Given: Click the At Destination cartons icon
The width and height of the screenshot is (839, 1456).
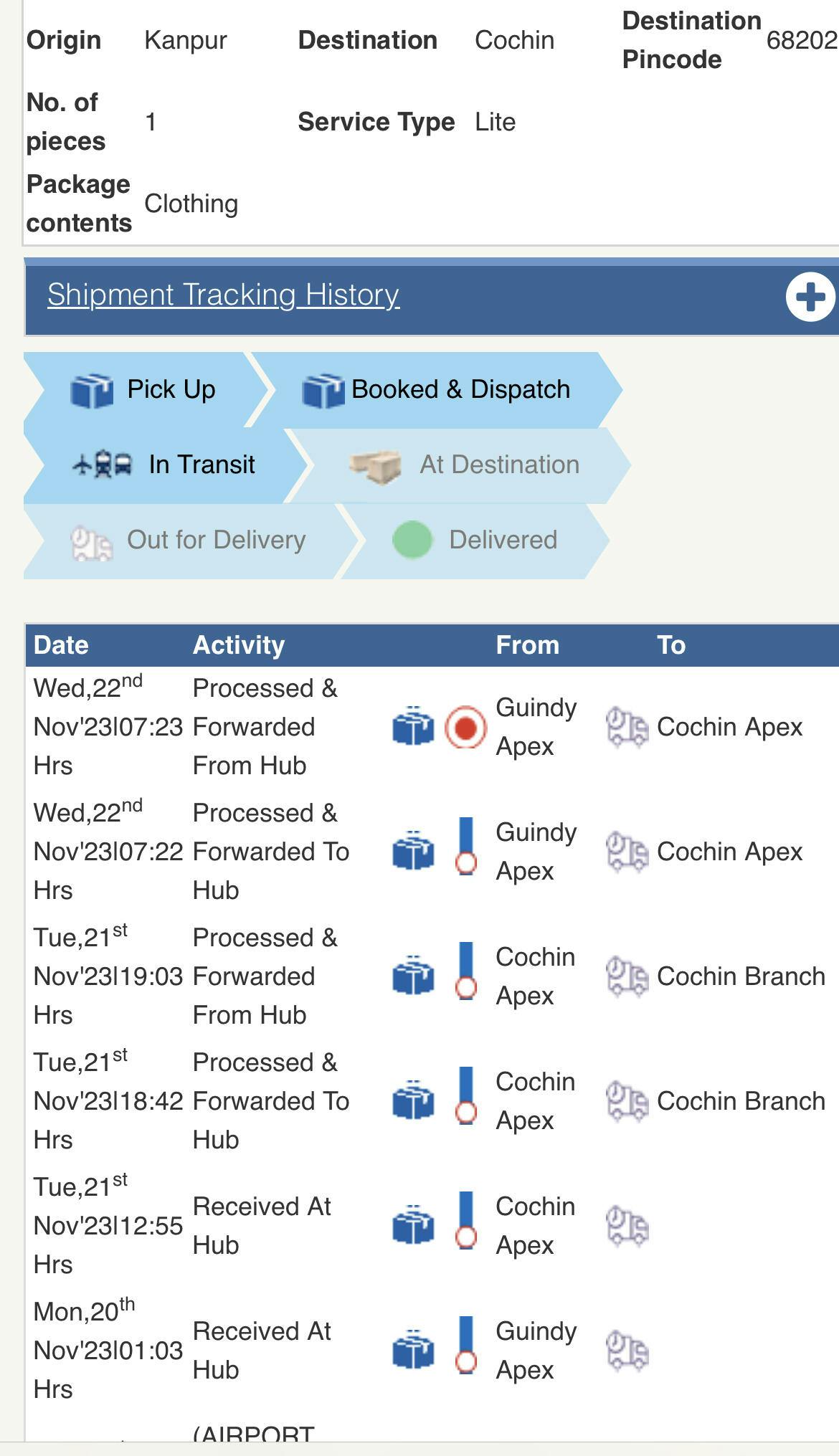Looking at the screenshot, I should 375,466.
